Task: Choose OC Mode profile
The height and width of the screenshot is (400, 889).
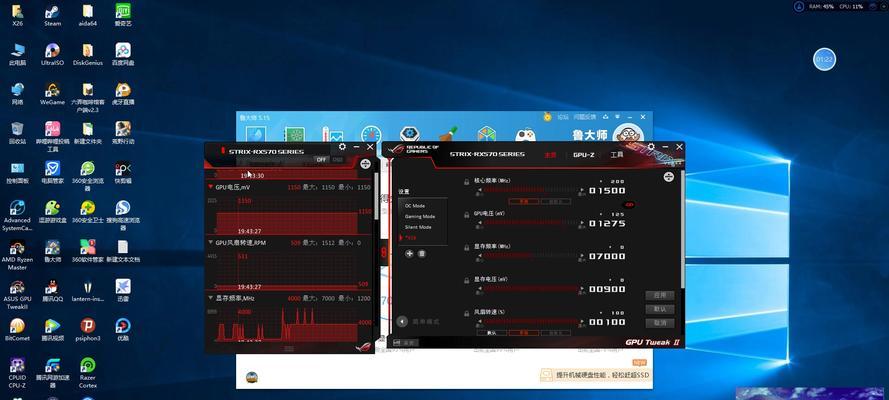Action: (414, 206)
